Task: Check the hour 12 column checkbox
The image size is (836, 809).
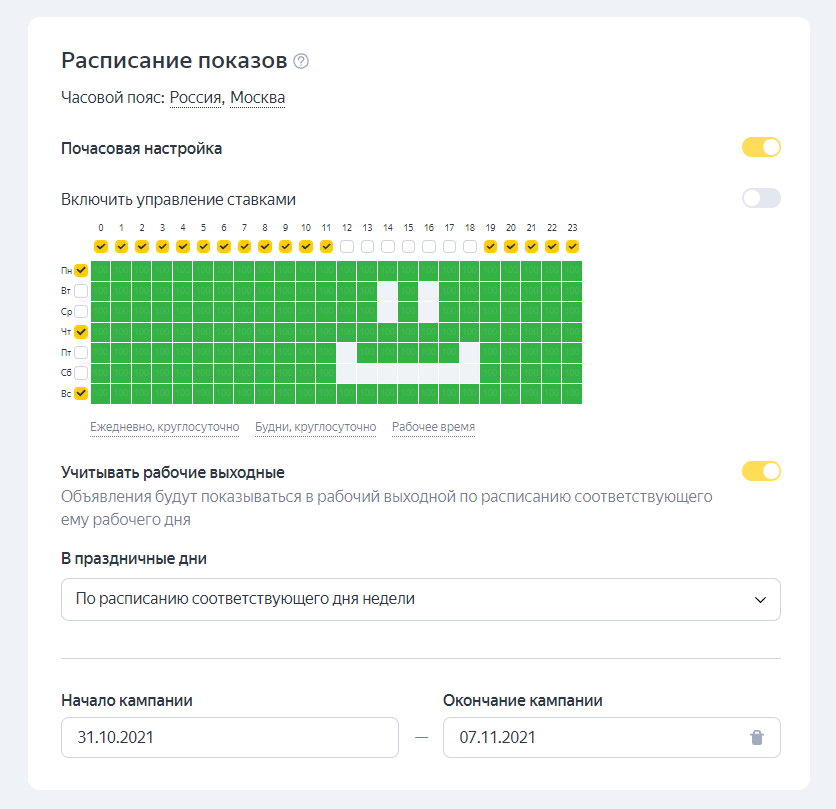Action: click(x=347, y=246)
